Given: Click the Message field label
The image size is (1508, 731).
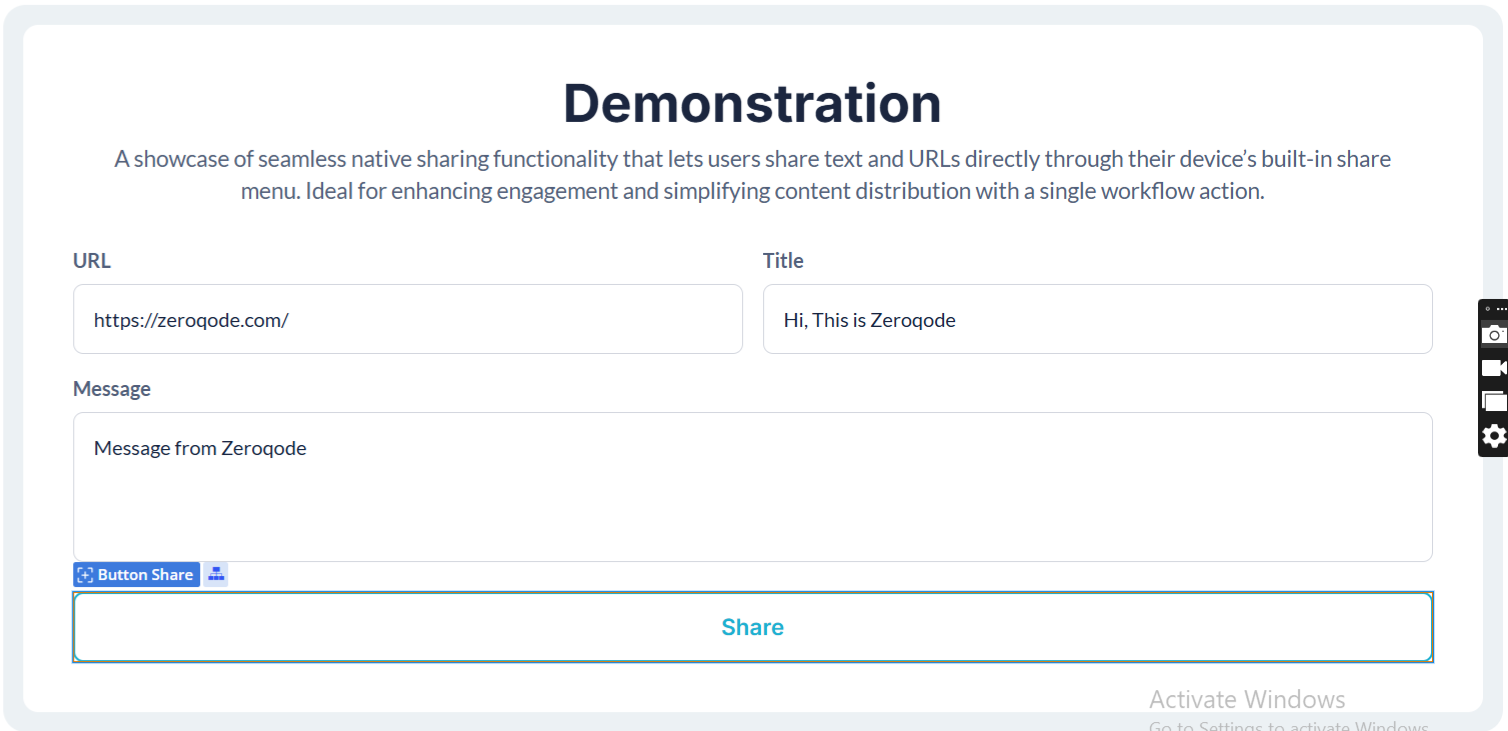Looking at the screenshot, I should click(x=112, y=389).
